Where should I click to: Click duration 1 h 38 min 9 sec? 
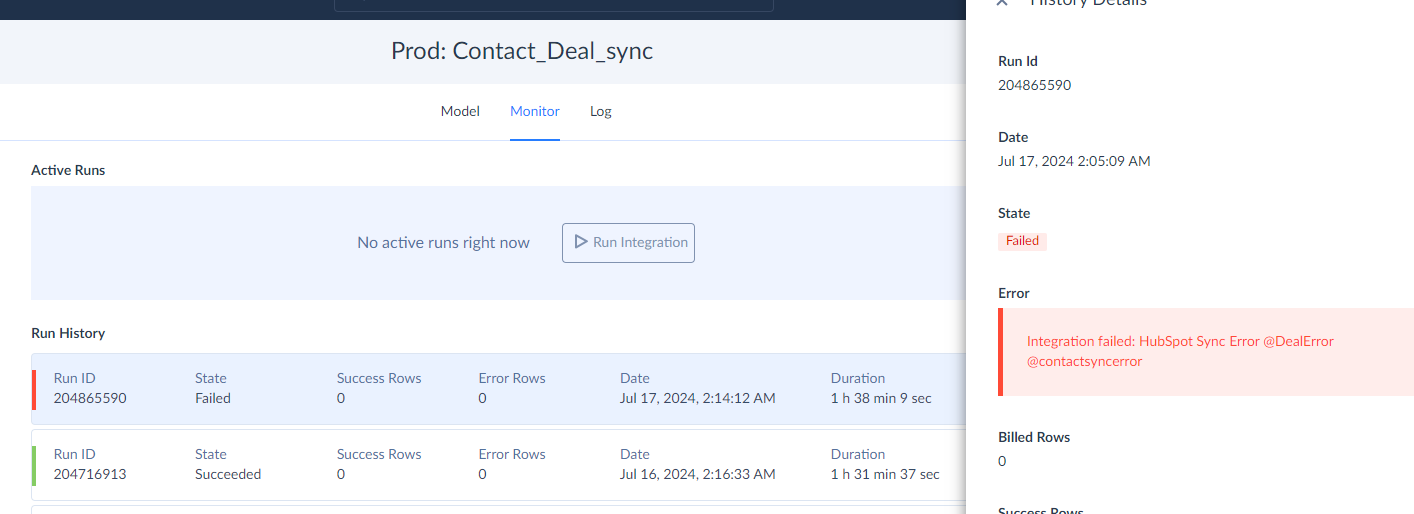click(881, 398)
